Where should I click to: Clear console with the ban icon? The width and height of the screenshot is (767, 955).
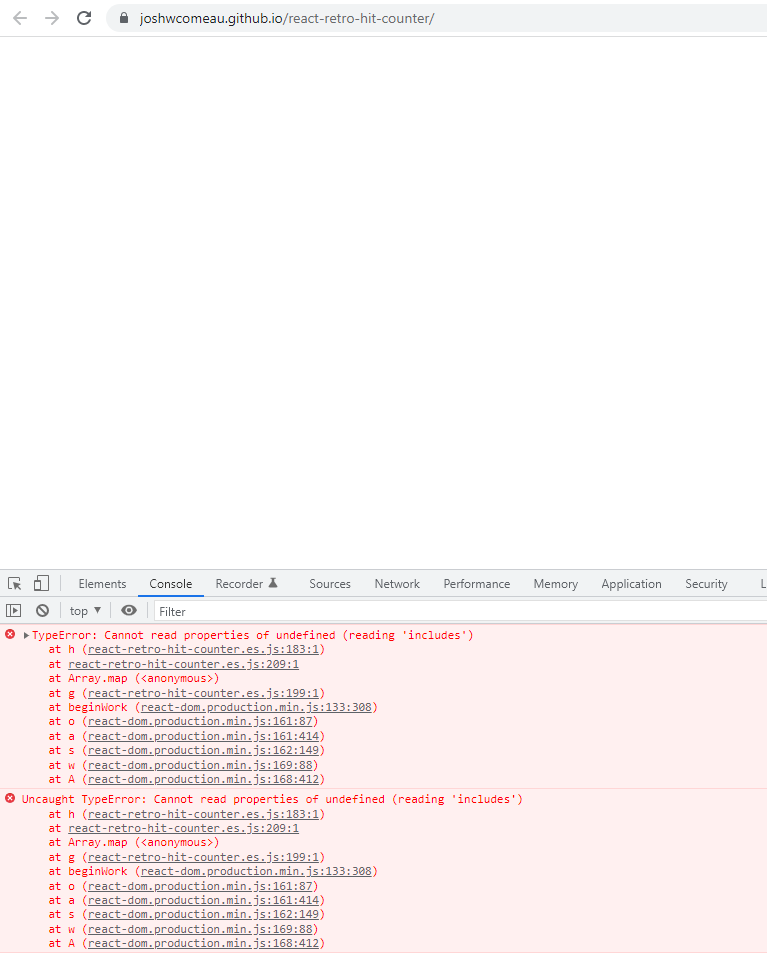coord(42,610)
